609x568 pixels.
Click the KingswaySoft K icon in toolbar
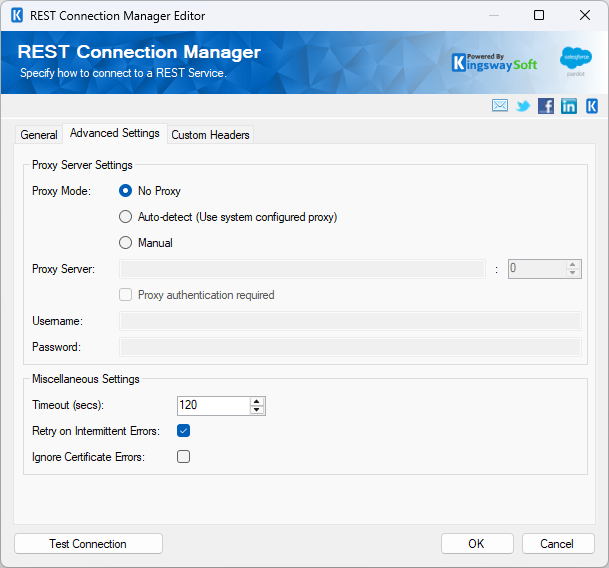592,106
